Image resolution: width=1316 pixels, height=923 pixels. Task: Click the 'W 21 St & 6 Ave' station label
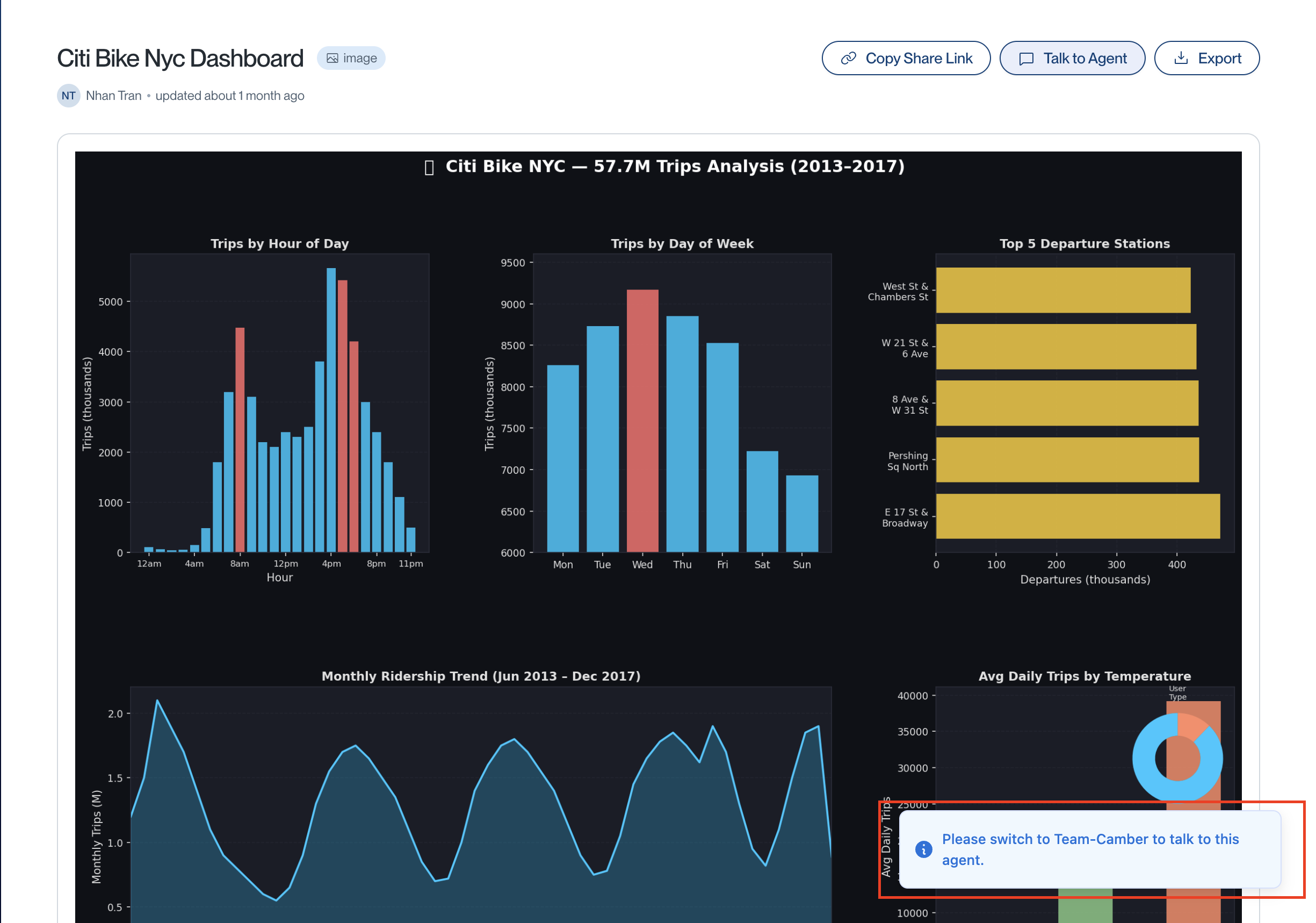905,348
